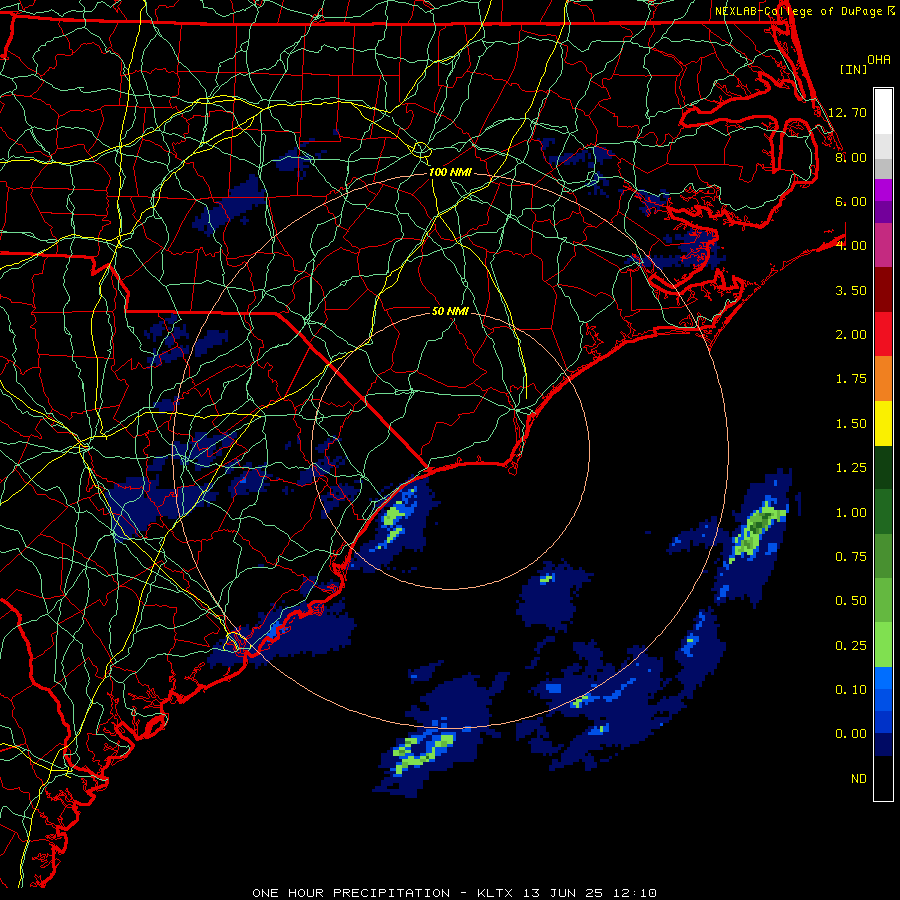Pick the black ND legend swatch
Screen dimensions: 900x900
[x=883, y=778]
